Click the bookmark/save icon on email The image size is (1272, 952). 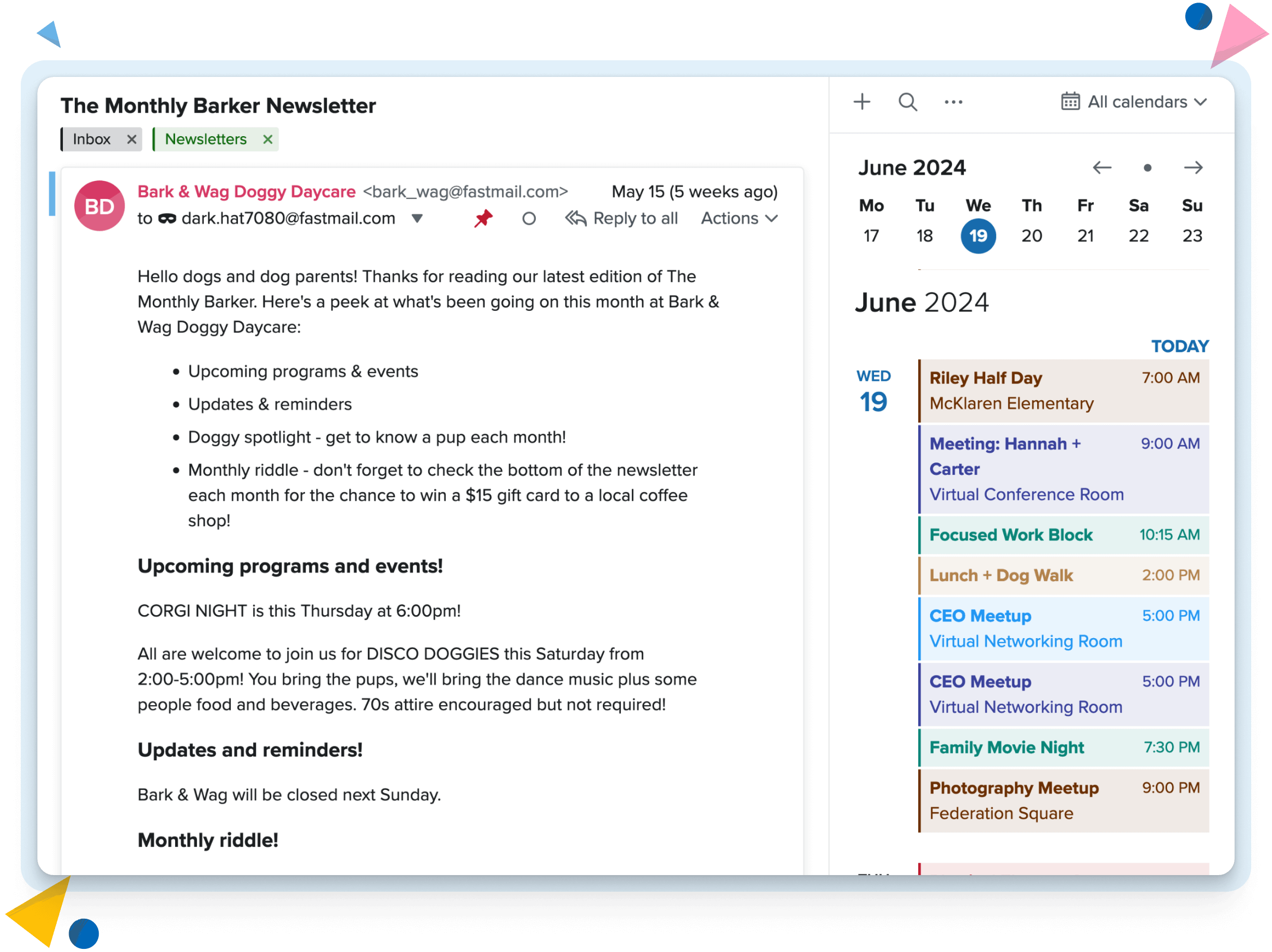(484, 218)
